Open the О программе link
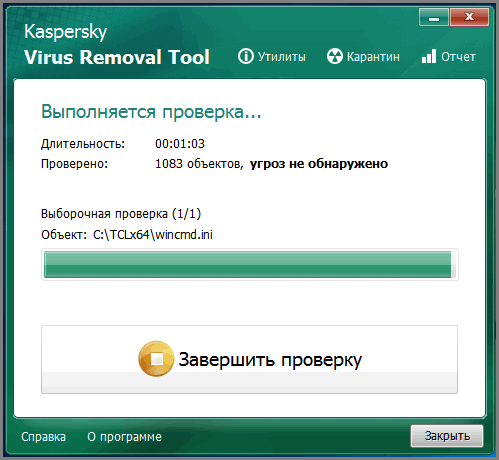Image resolution: width=499 pixels, height=460 pixels. pos(124,437)
